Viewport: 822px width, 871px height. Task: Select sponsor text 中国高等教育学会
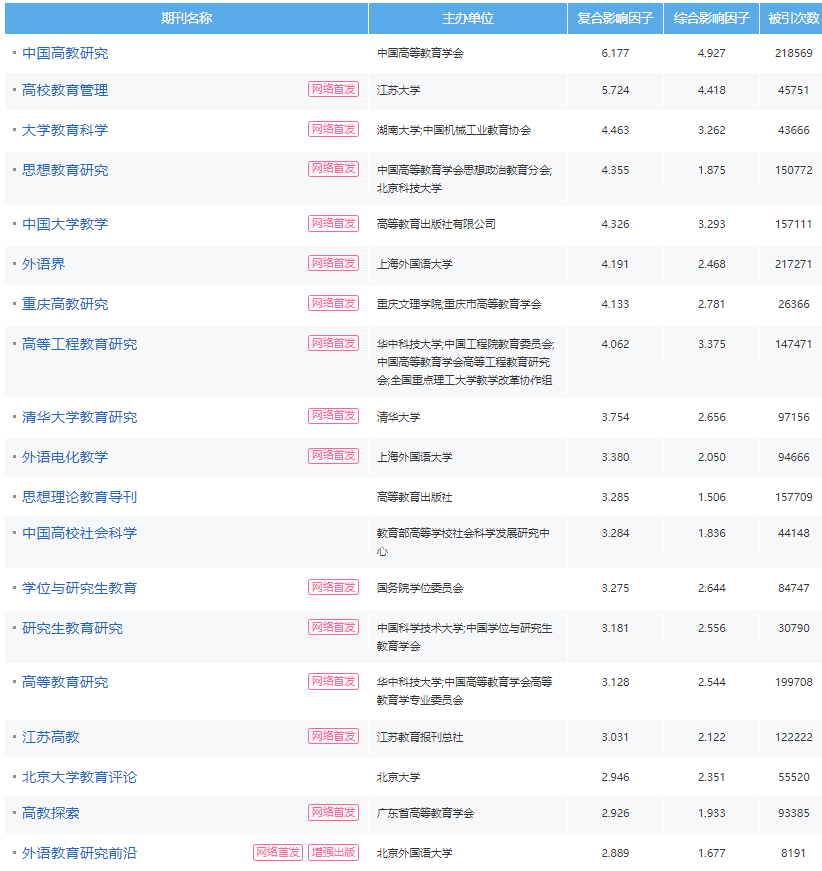click(420, 53)
